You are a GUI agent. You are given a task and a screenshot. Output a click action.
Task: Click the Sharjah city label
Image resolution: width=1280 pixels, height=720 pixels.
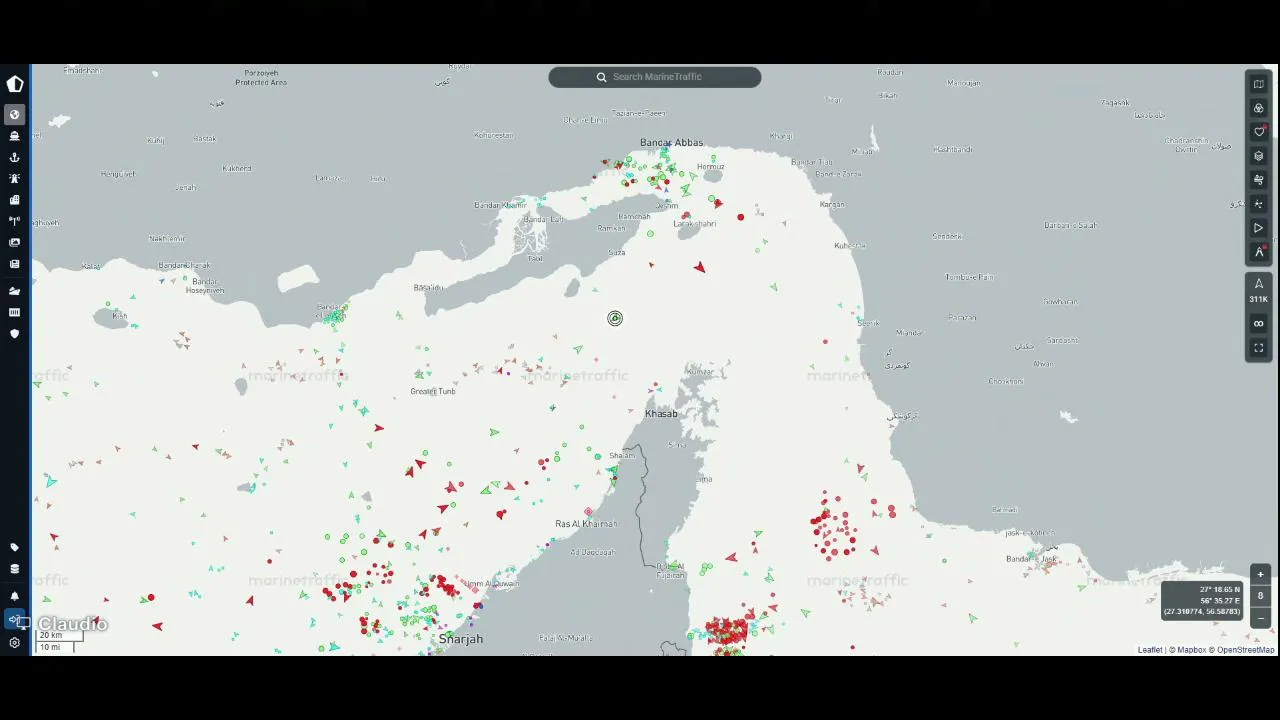tap(461, 639)
